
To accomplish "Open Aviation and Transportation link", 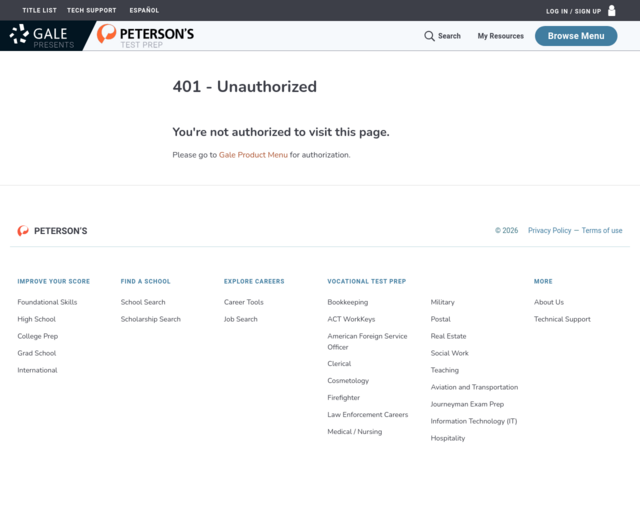I will 474,387.
